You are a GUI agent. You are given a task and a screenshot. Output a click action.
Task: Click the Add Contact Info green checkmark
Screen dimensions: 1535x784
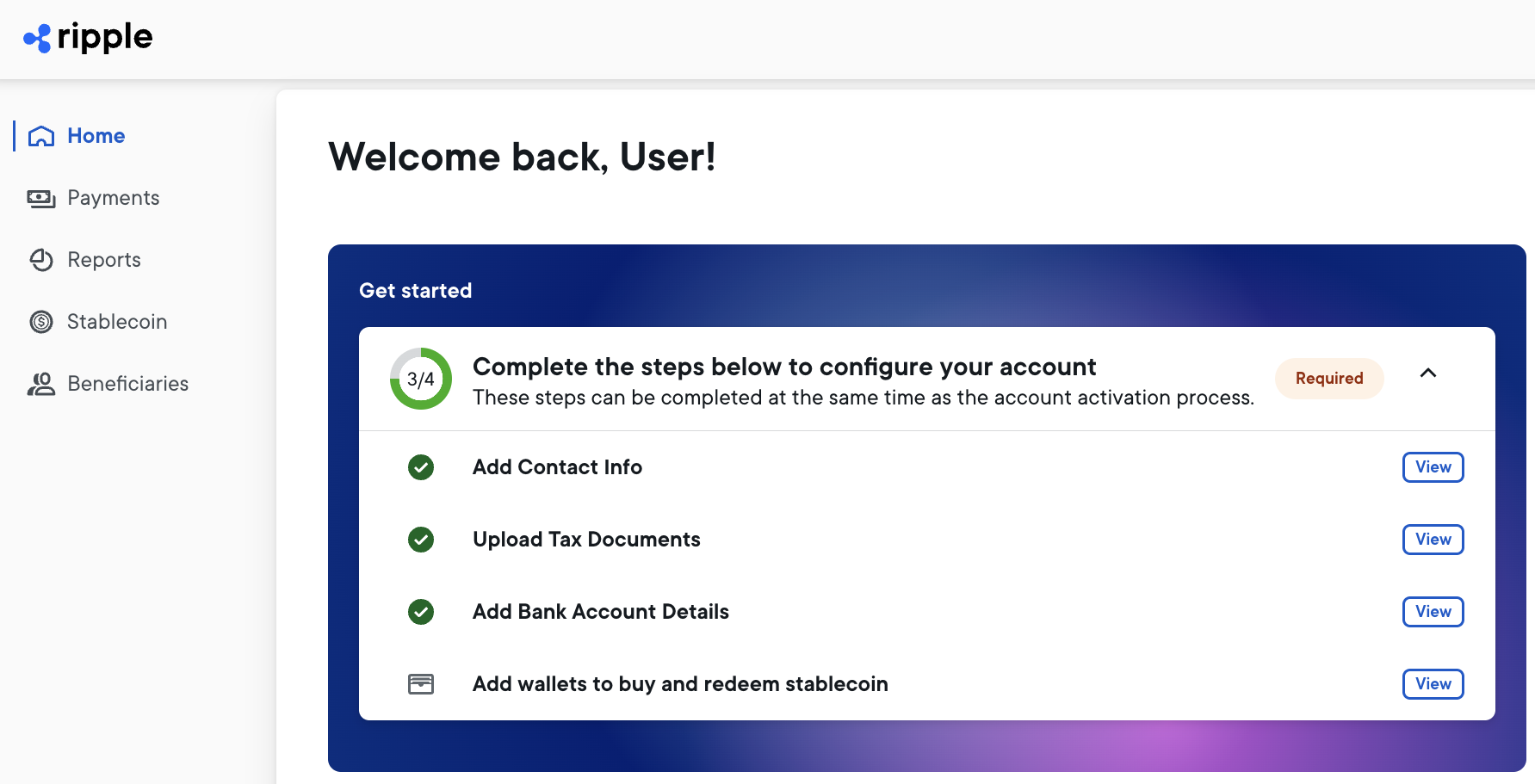point(420,467)
